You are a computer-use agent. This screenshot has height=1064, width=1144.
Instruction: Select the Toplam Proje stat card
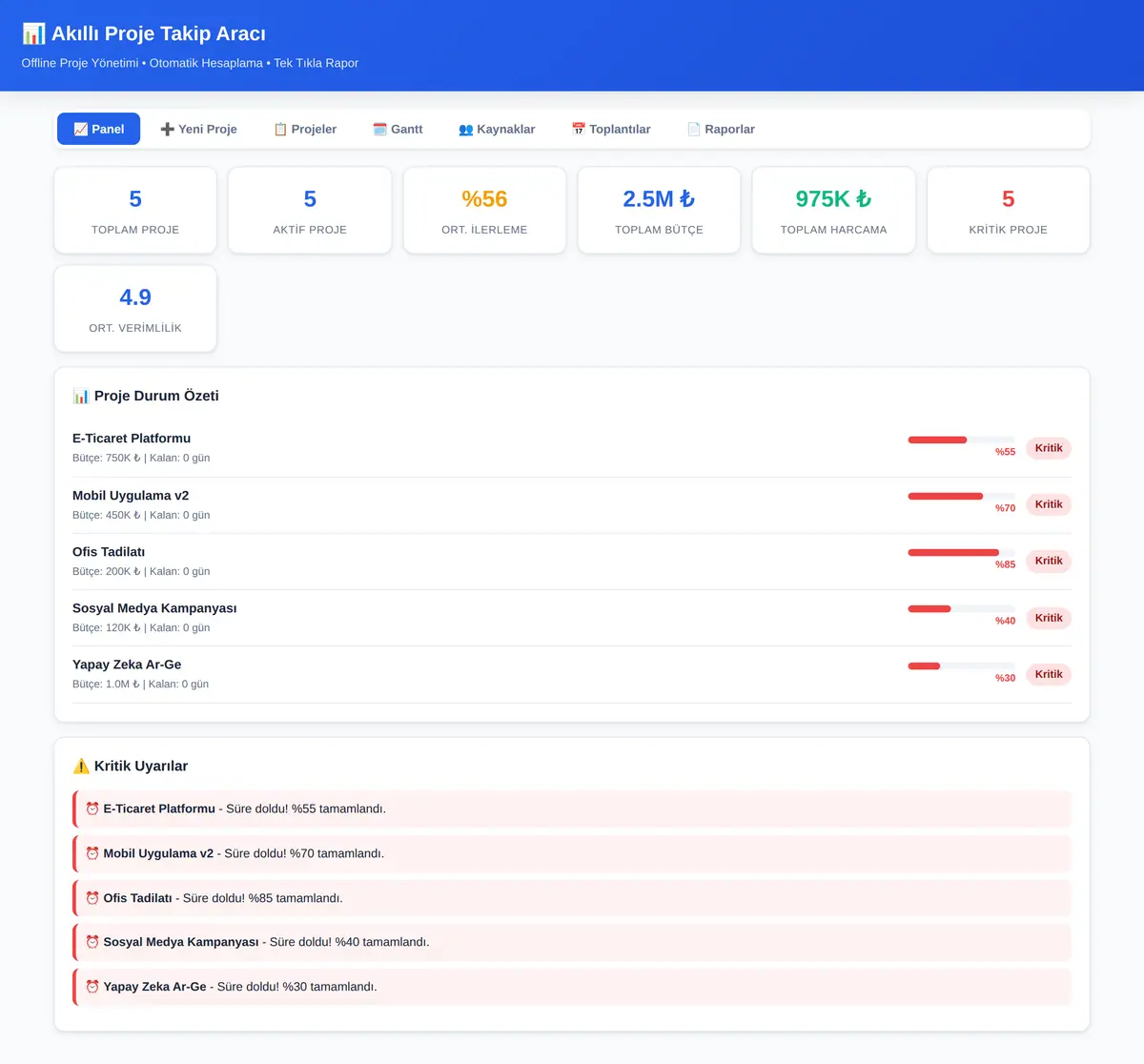[135, 211]
